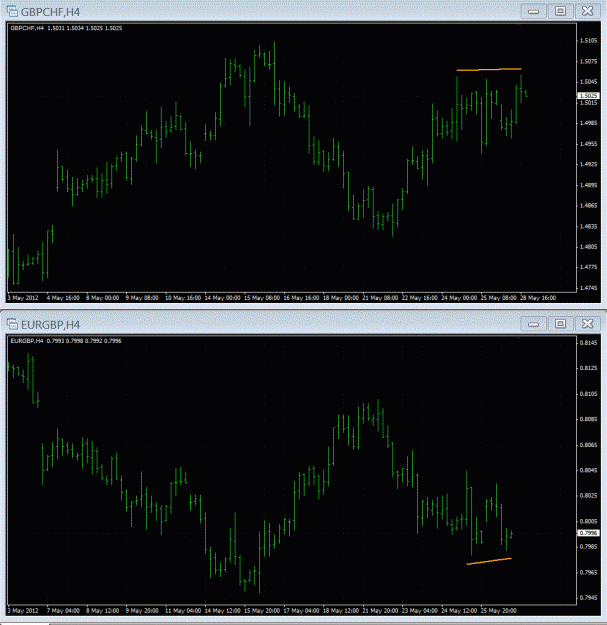Click the 1.4865 price scale label
This screenshot has height=625, width=607.
tap(589, 206)
